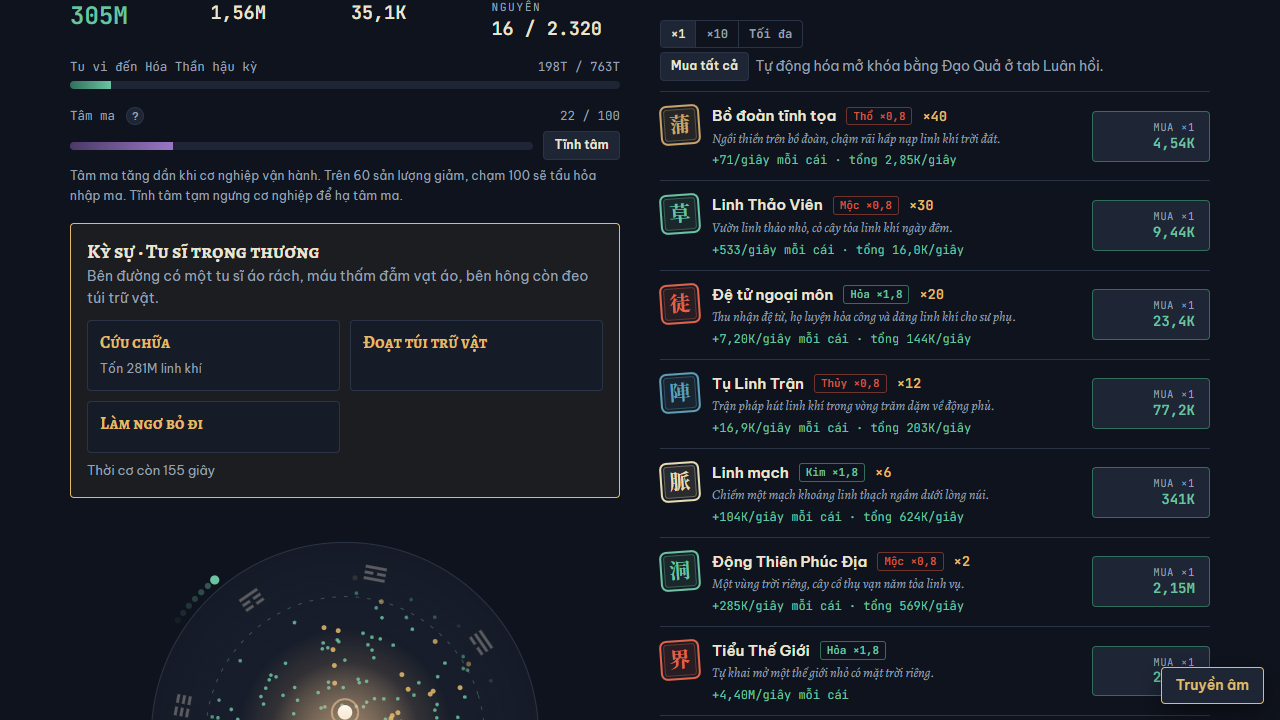Buy Đệ tử ngoại môn for 23,4K
The width and height of the screenshot is (1280, 720).
point(1151,314)
